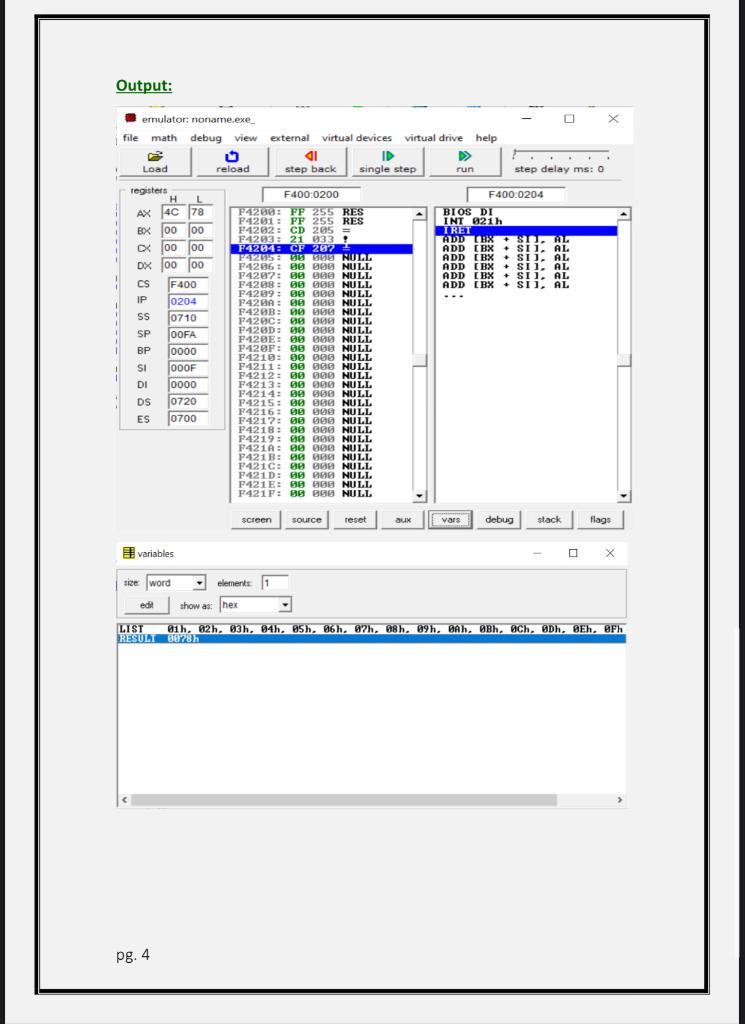The width and height of the screenshot is (745, 1024).
Task: Click the edit button in variables window
Action: click(146, 605)
